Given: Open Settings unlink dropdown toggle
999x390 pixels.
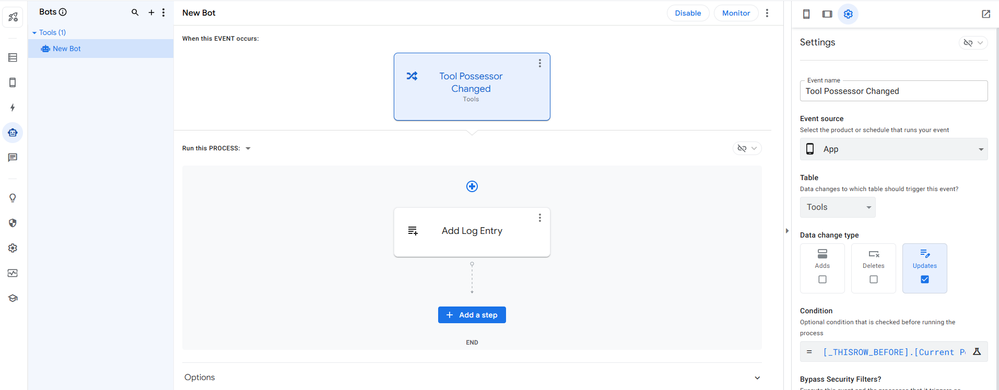Looking at the screenshot, I should (973, 43).
